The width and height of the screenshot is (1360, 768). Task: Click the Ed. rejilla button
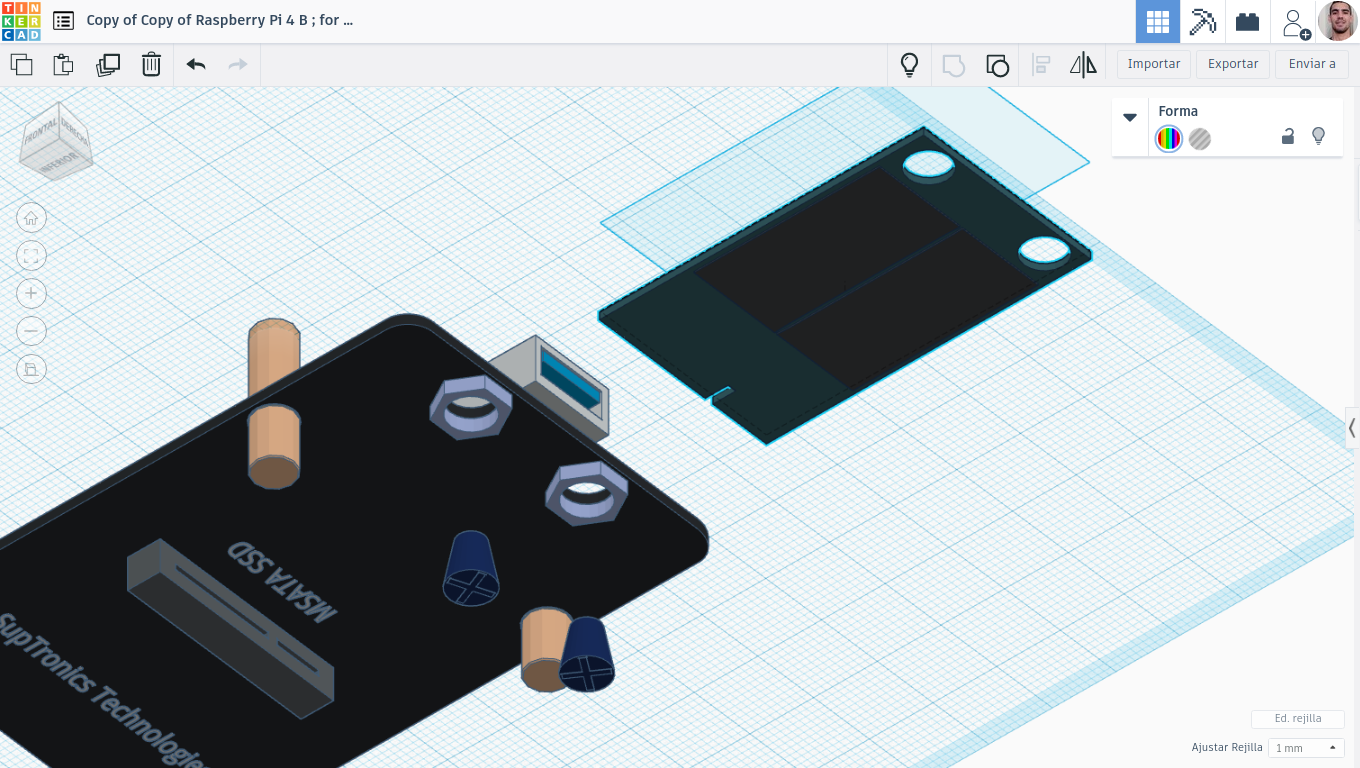click(1298, 719)
